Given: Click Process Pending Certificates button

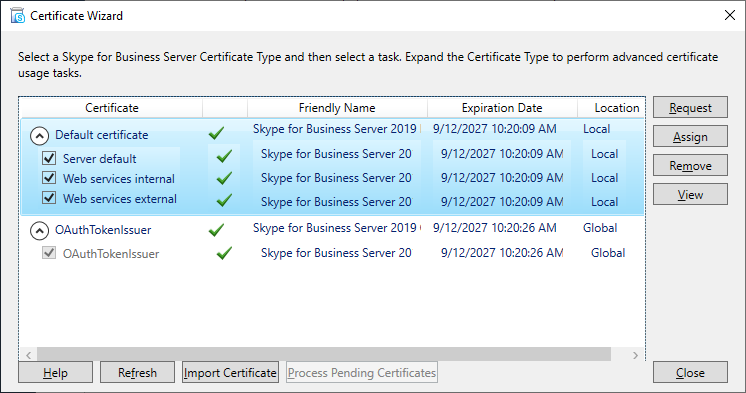Looking at the screenshot, I should (362, 373).
